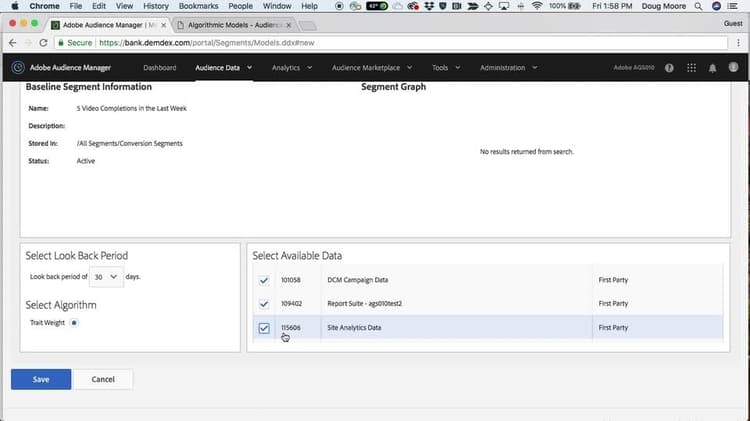Image resolution: width=750 pixels, height=421 pixels.
Task: Open the Bookmarks menu
Action: [x=199, y=6]
